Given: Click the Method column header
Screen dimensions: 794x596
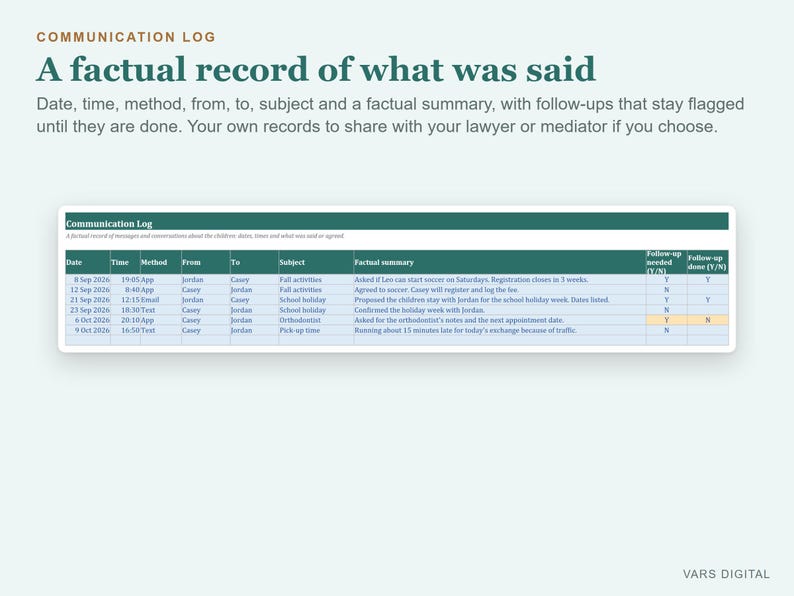Looking at the screenshot, I should (x=161, y=262).
